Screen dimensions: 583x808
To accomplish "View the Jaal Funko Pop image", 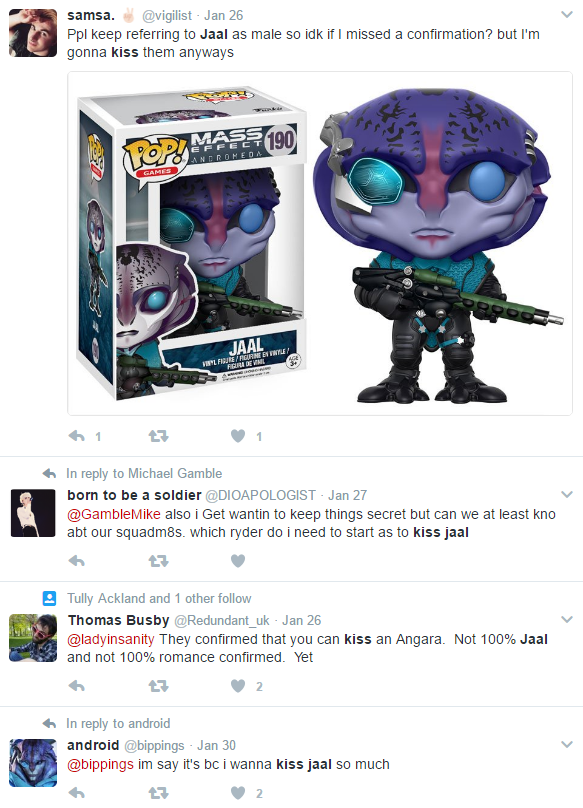I will point(320,243).
